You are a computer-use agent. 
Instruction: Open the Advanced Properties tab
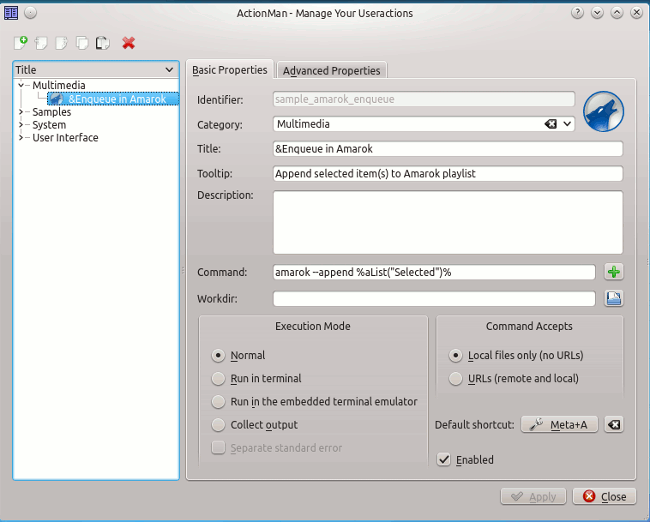[332, 71]
